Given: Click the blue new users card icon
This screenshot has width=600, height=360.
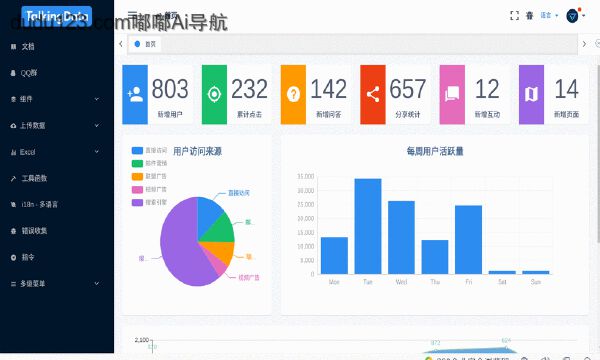Looking at the screenshot, I should coord(135,94).
